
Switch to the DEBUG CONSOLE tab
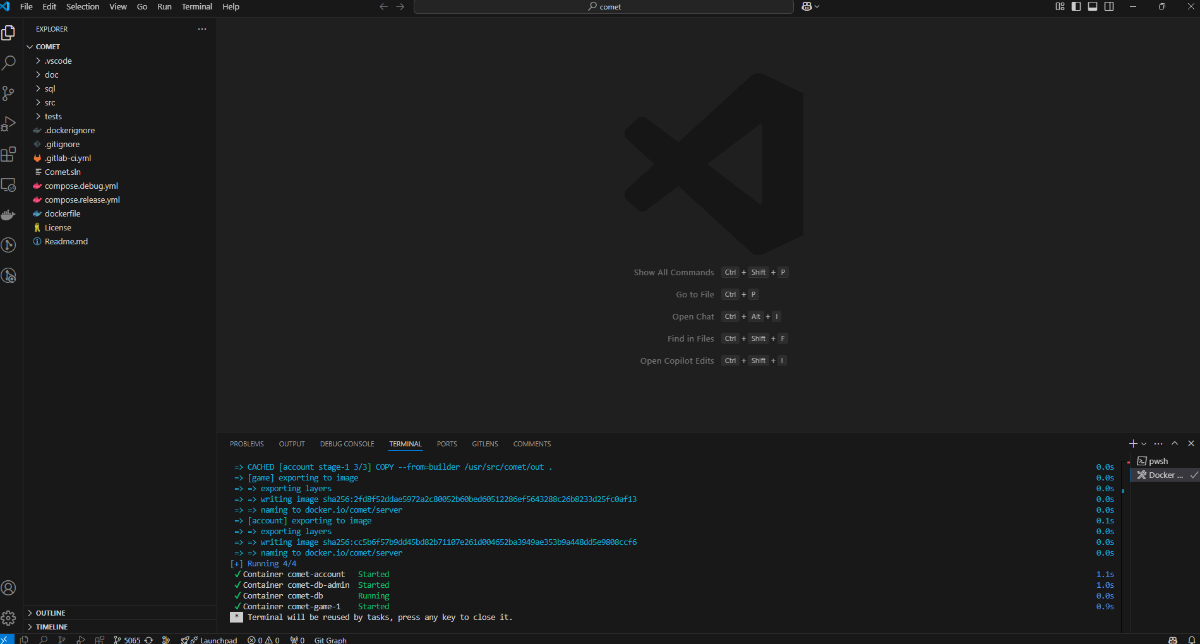(x=347, y=444)
